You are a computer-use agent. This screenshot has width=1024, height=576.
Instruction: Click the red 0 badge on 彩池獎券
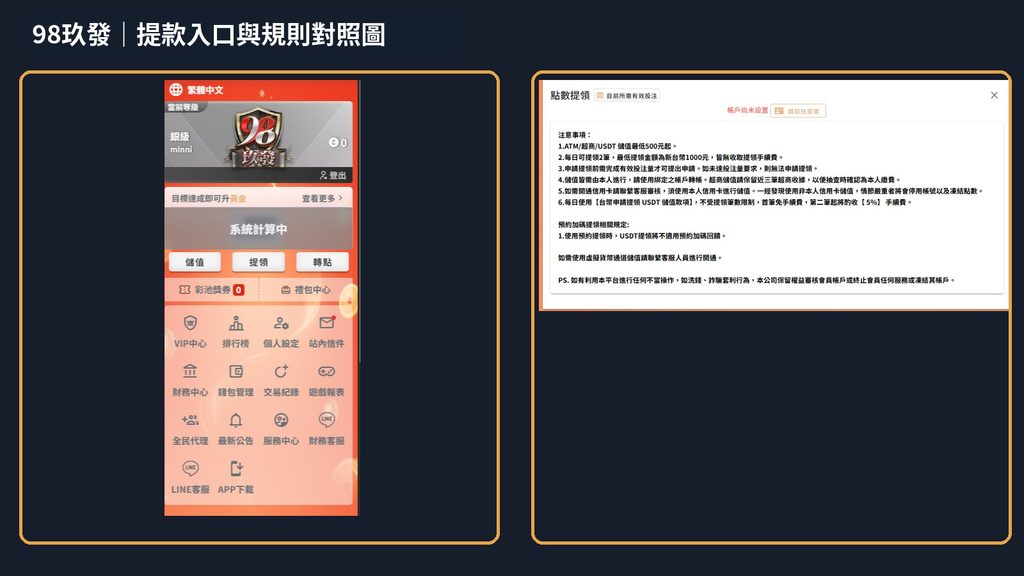tap(239, 290)
